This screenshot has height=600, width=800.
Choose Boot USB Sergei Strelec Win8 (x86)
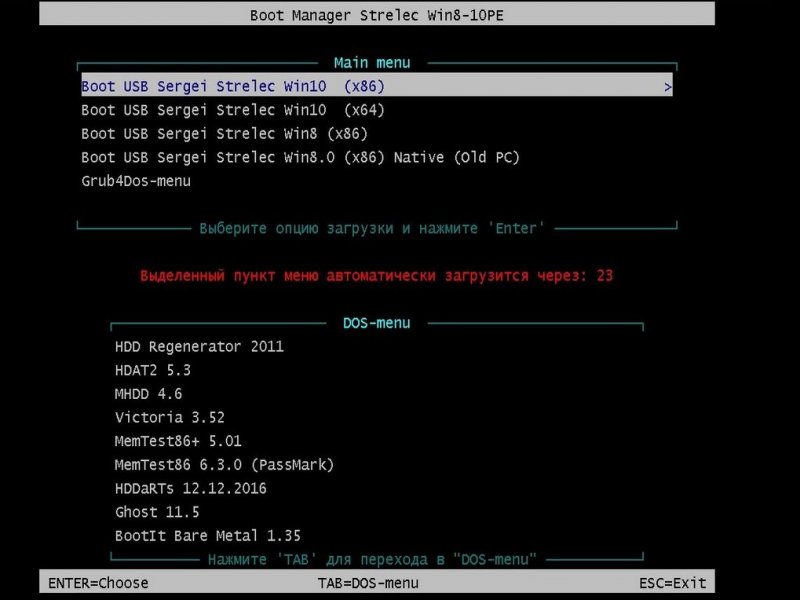click(224, 134)
